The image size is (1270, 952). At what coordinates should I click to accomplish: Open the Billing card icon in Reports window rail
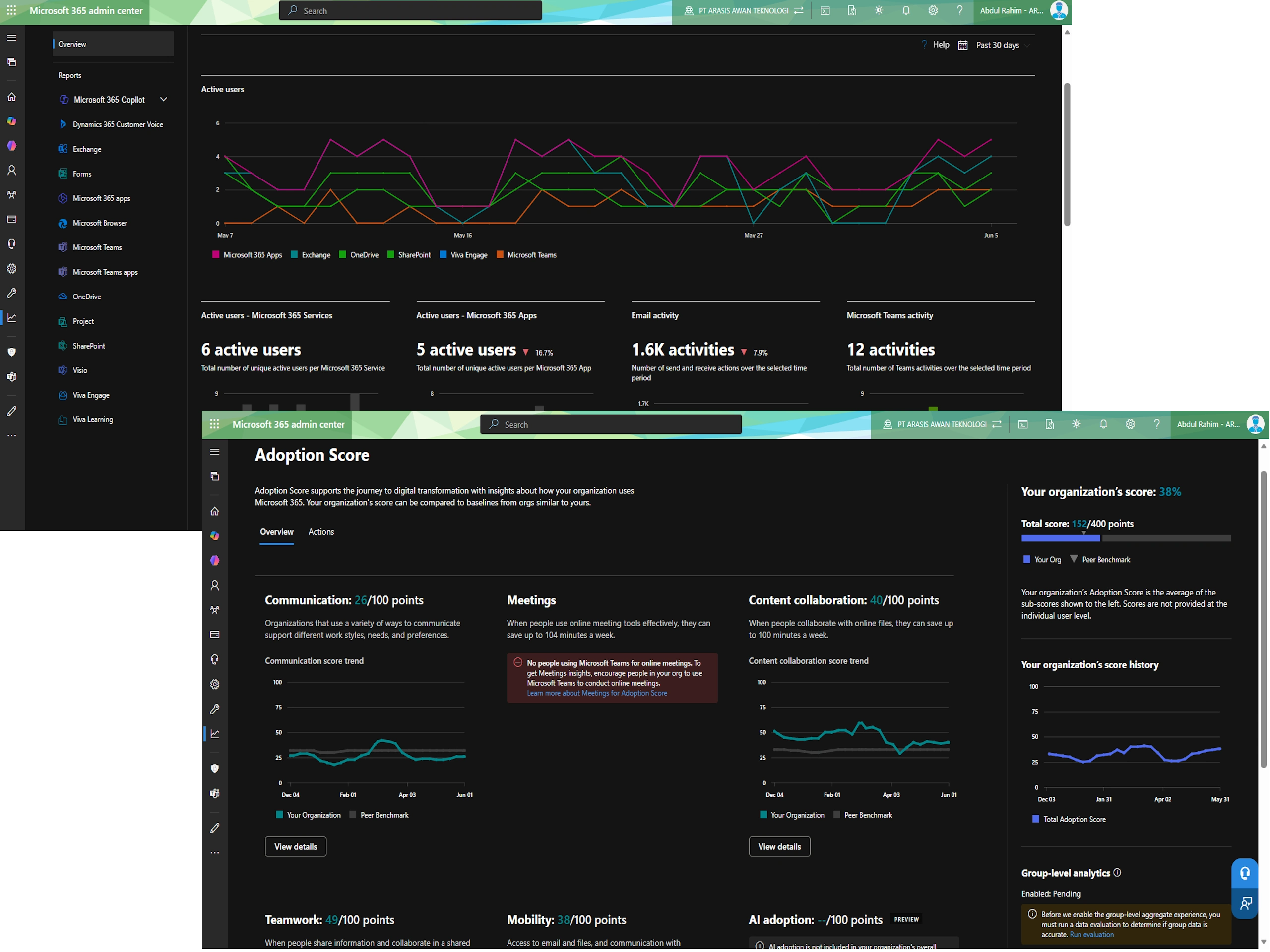[11, 220]
